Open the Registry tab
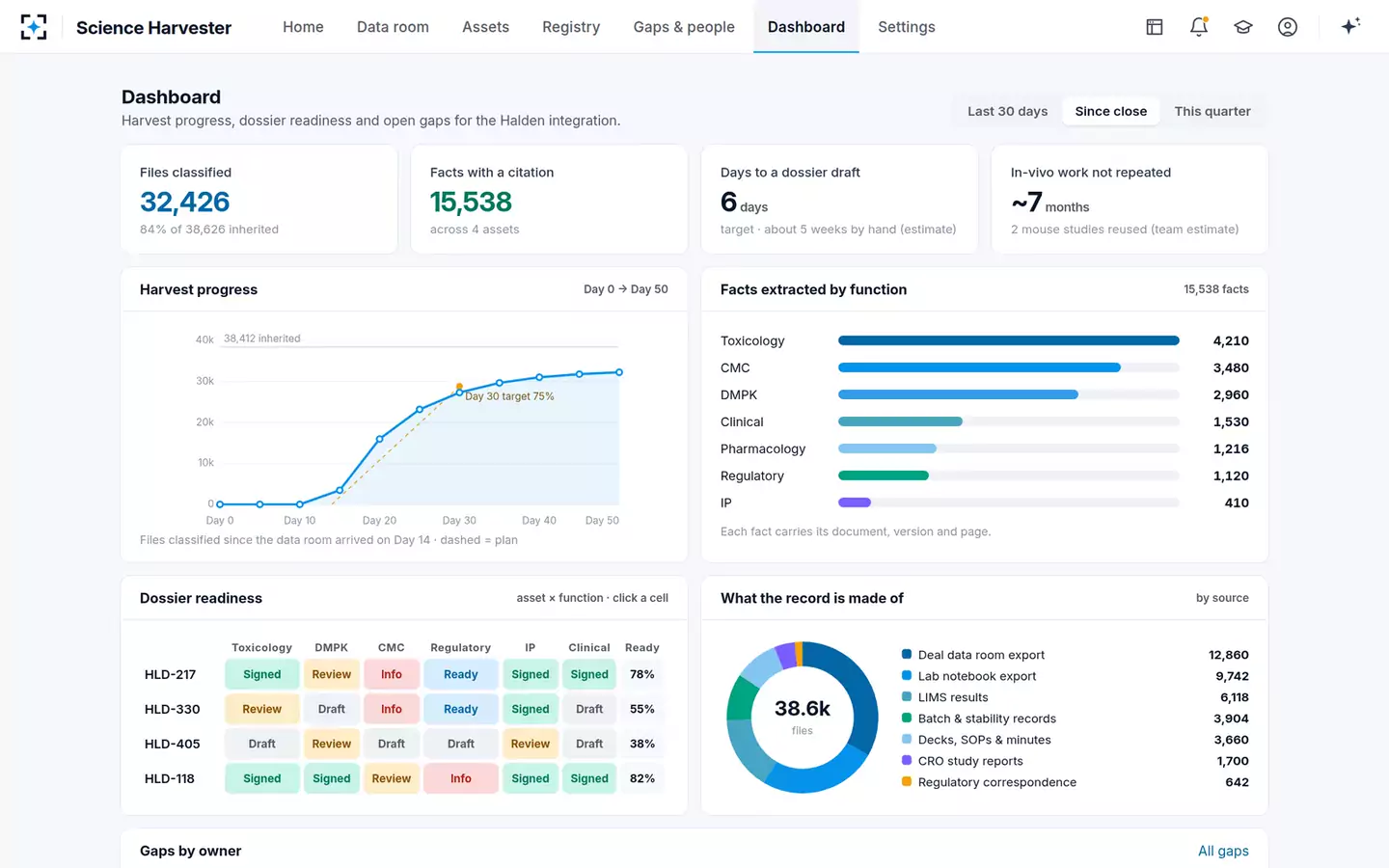1389x868 pixels. tap(571, 27)
